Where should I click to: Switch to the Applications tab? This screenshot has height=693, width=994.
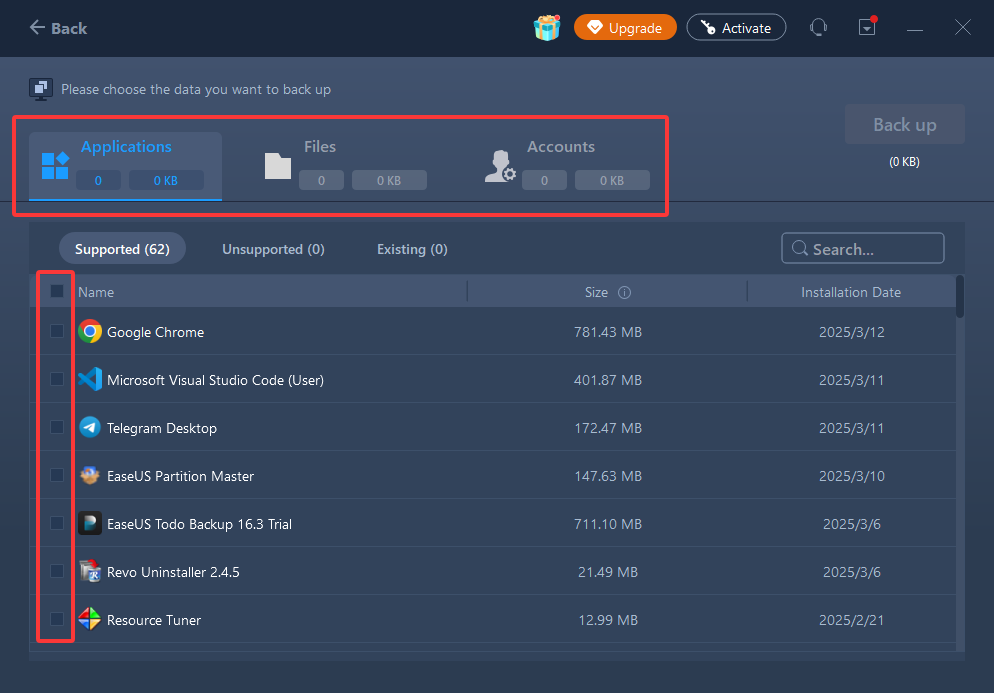126,166
